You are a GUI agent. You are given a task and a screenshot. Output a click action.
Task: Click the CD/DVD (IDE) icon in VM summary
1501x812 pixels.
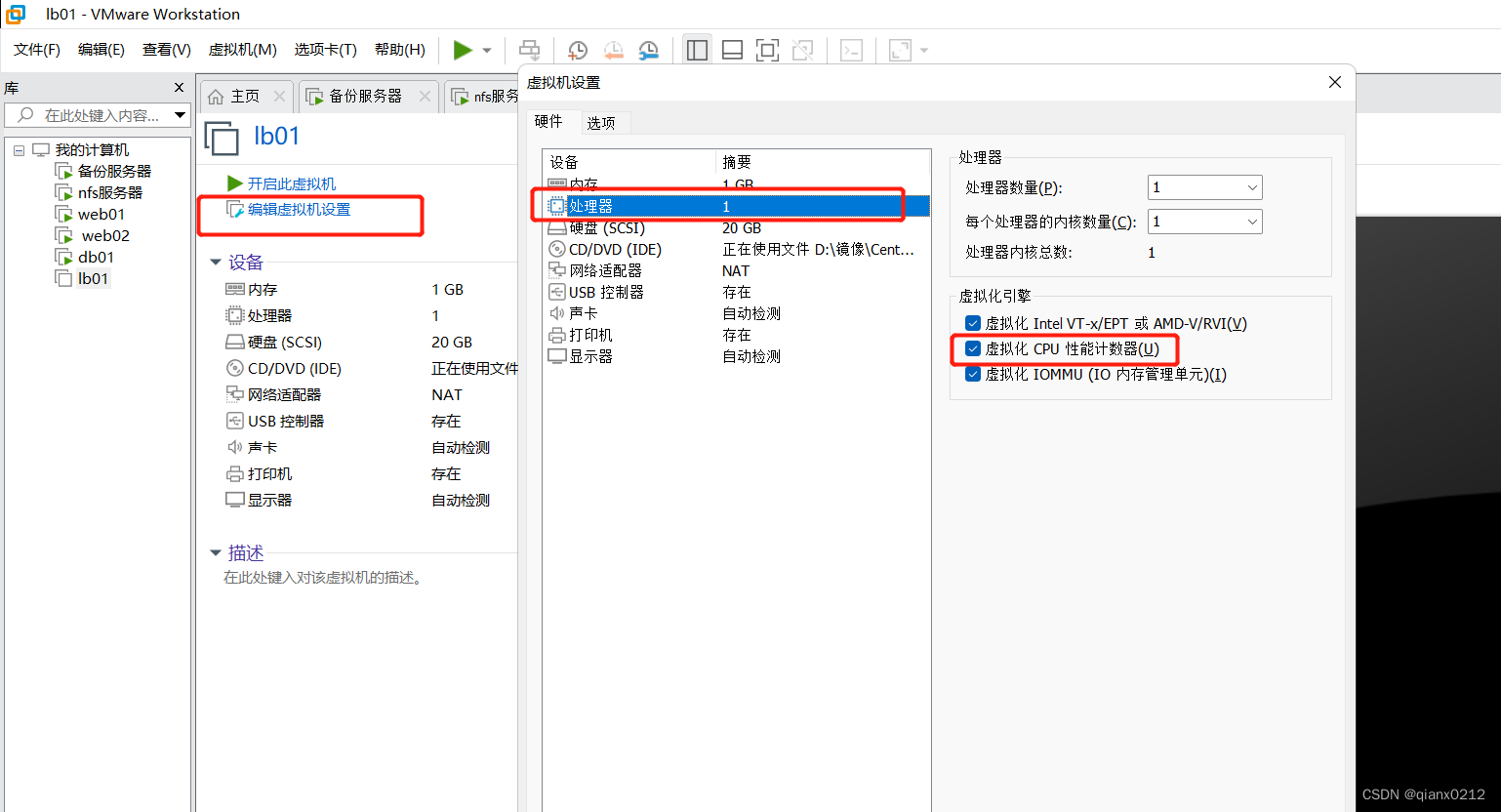[235, 368]
